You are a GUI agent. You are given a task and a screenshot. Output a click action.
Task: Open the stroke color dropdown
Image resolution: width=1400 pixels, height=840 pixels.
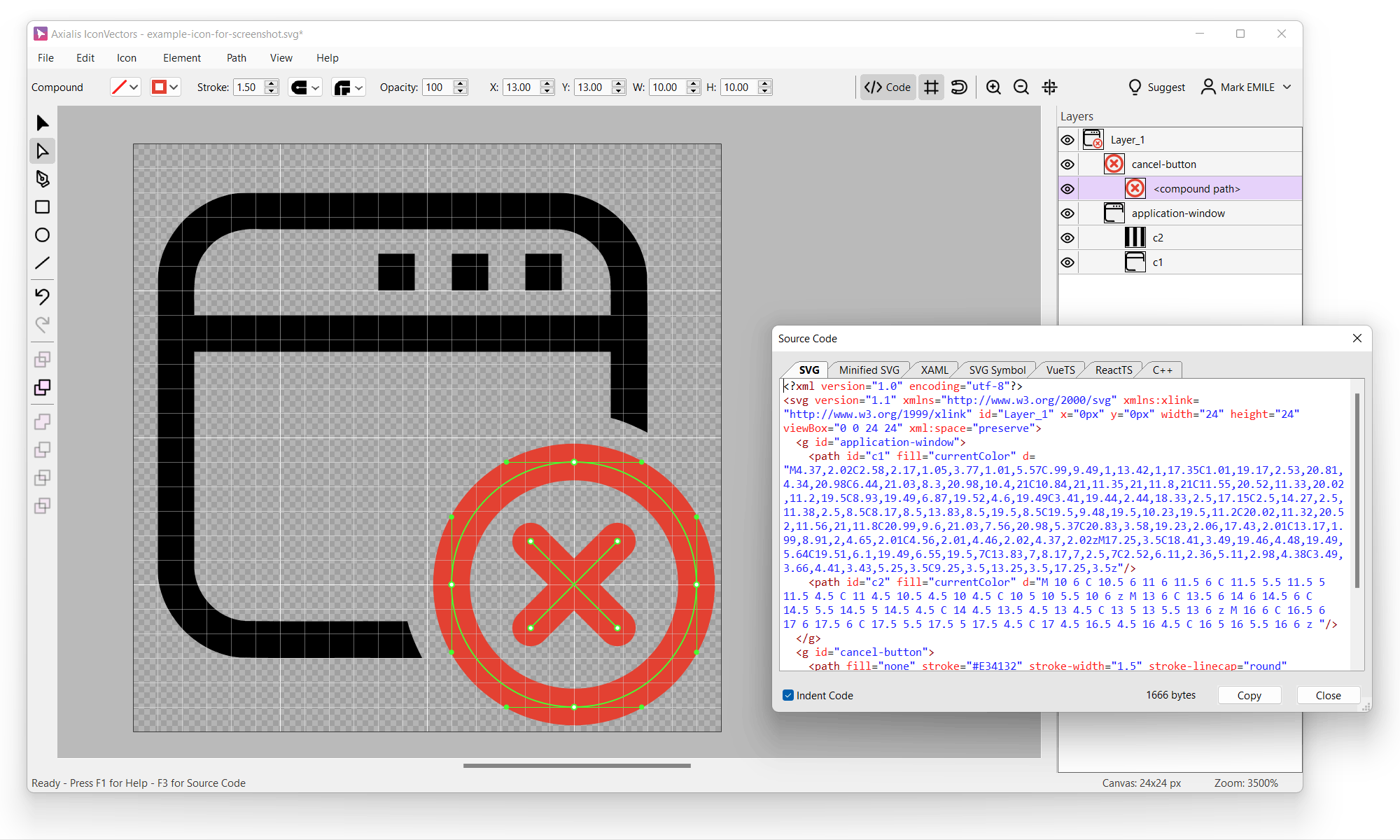tap(134, 87)
